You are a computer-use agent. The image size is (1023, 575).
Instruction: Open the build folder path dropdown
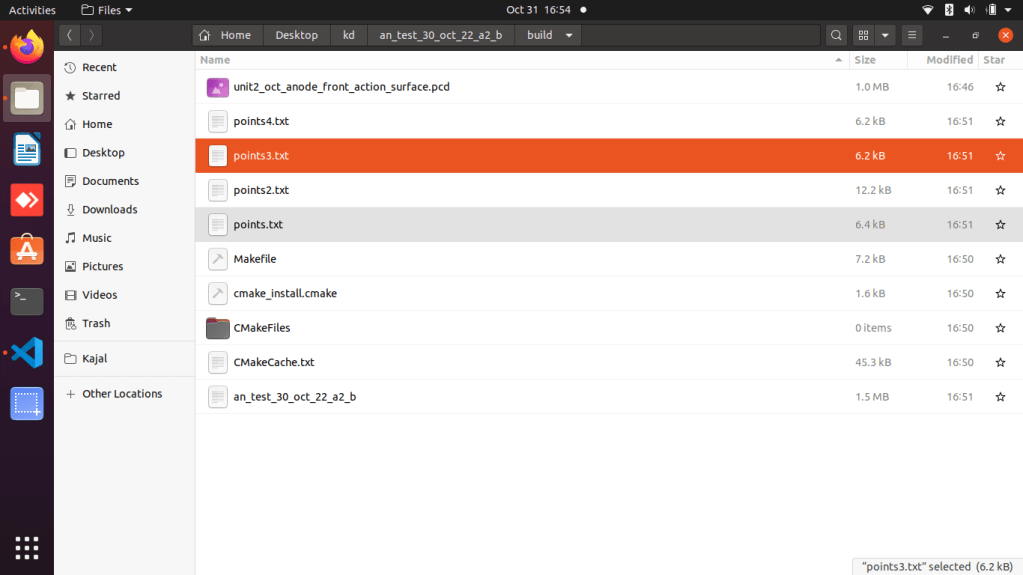point(569,35)
